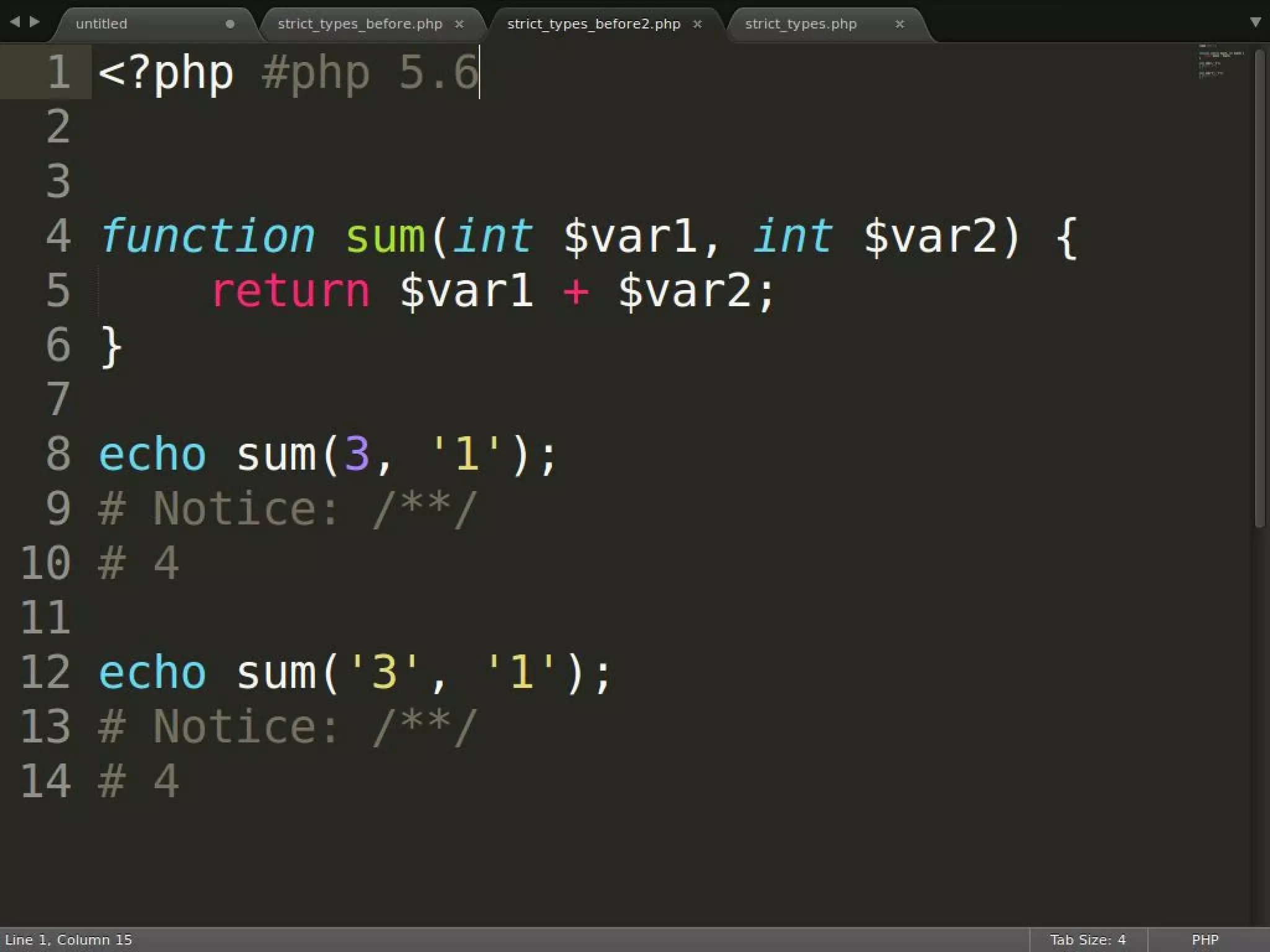This screenshot has height=952, width=1270.
Task: Switch to the untitled tab
Action: pyautogui.click(x=102, y=24)
